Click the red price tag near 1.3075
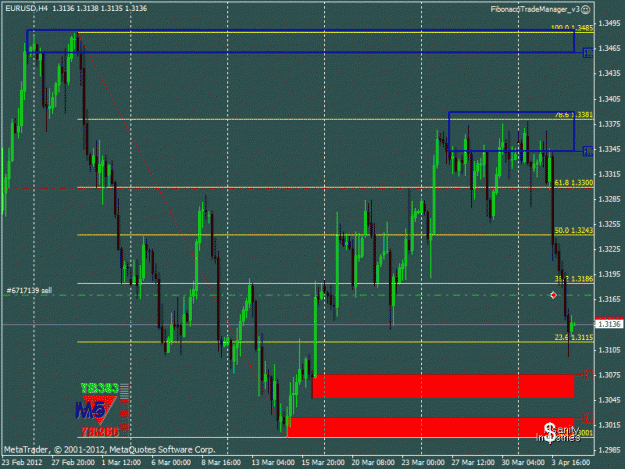Image resolution: width=625 pixels, height=469 pixels. pyautogui.click(x=588, y=375)
